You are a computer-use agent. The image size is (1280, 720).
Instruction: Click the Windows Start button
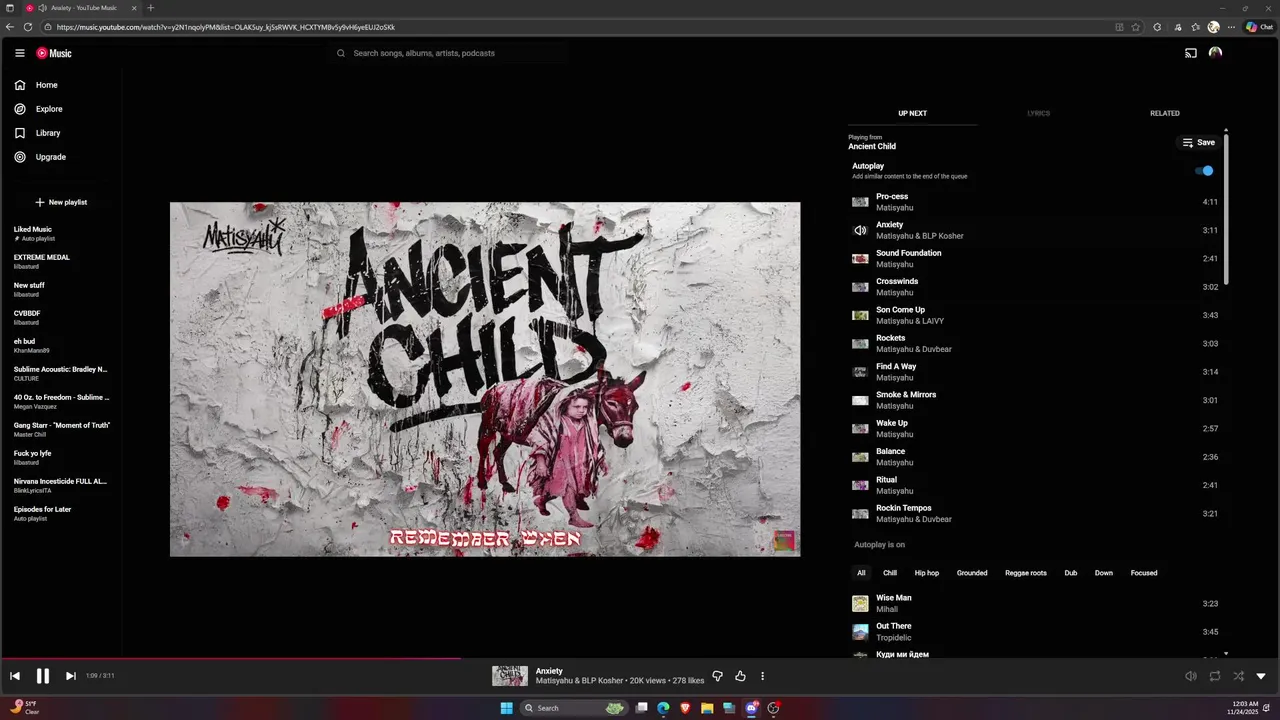click(506, 708)
